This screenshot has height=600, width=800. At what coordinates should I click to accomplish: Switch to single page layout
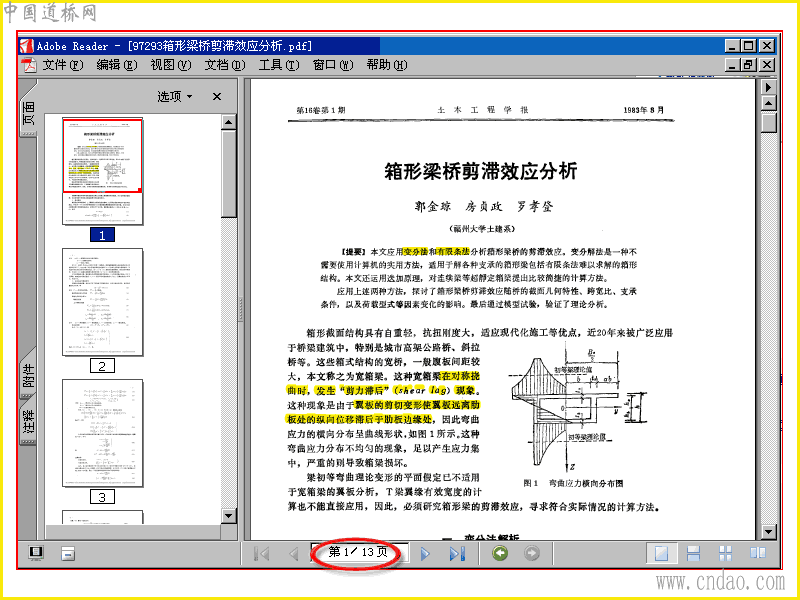coord(662,553)
